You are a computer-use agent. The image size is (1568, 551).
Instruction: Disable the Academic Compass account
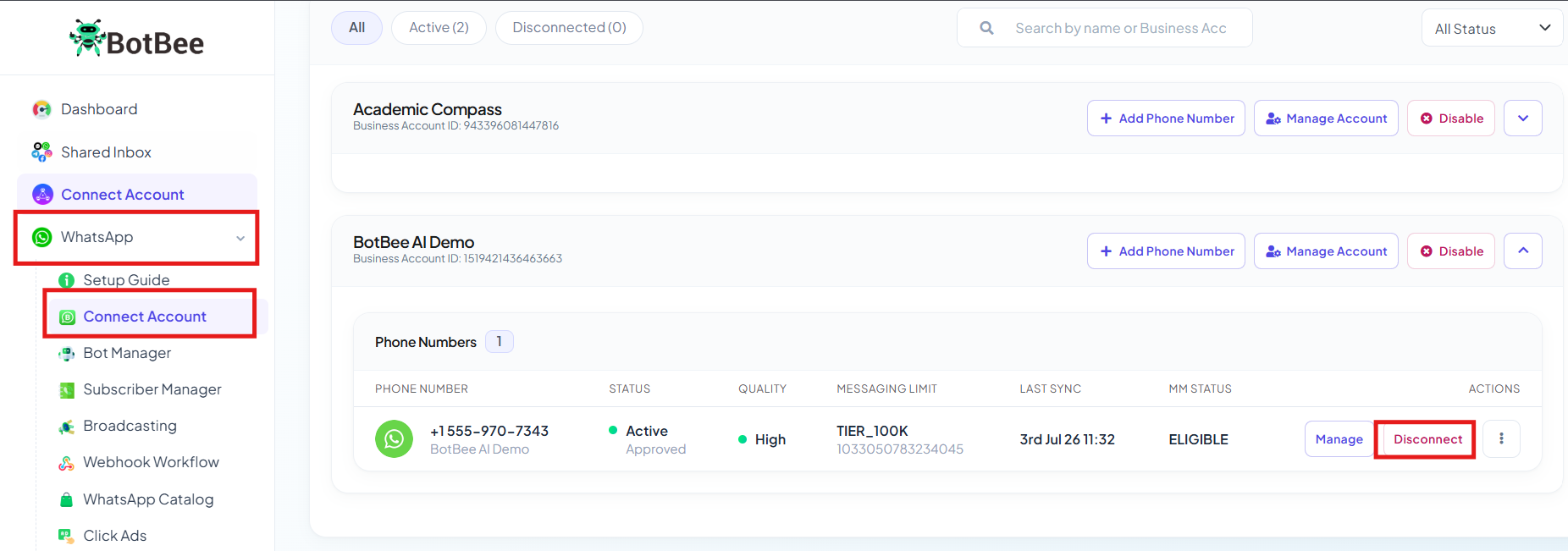(x=1451, y=118)
